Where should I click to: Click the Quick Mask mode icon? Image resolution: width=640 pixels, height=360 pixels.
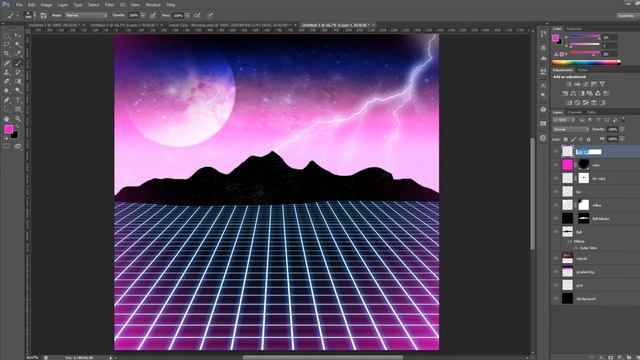7,146
